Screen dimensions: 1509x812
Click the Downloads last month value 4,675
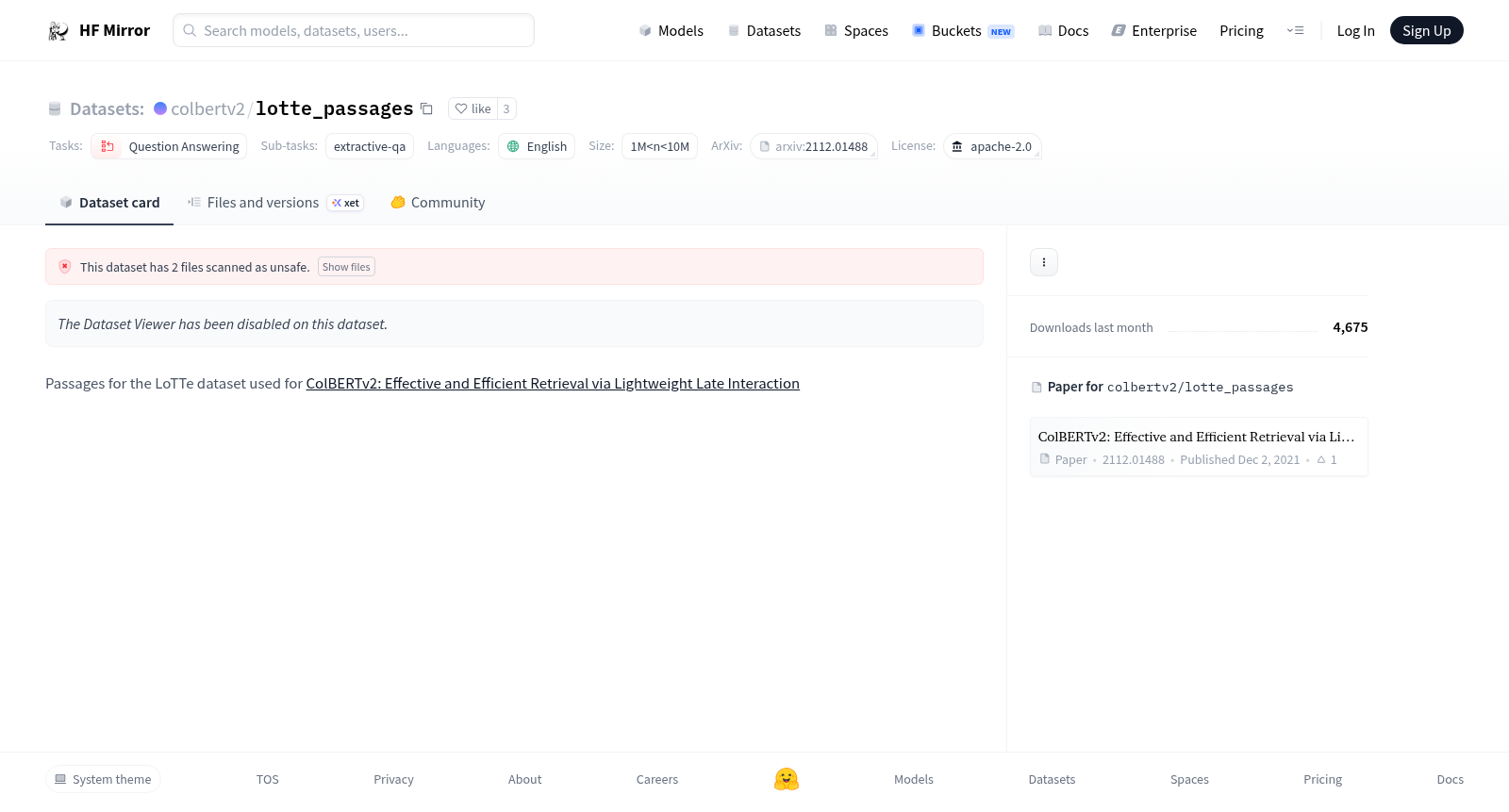click(x=1350, y=327)
